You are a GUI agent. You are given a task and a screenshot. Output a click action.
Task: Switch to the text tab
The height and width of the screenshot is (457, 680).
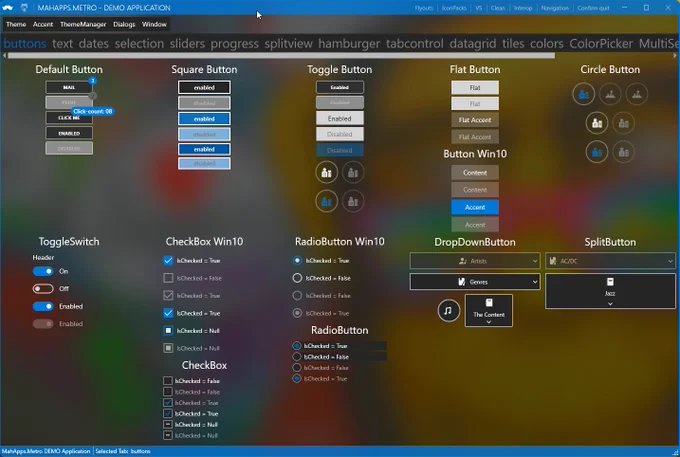pos(62,44)
